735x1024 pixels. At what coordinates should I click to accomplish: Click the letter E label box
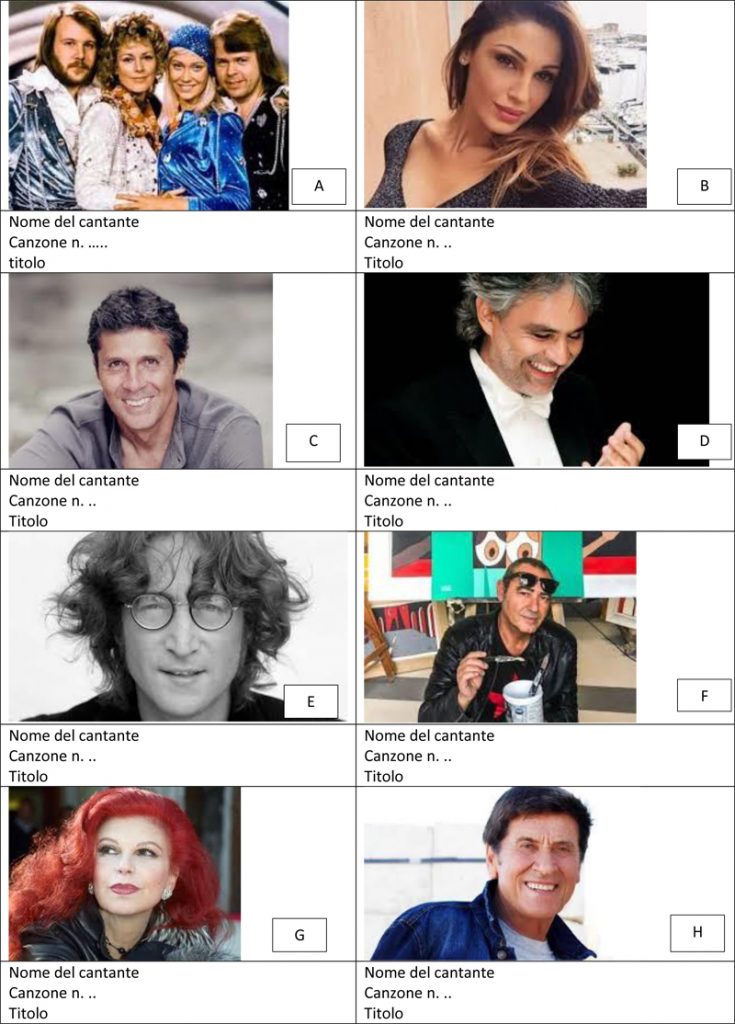(x=311, y=702)
